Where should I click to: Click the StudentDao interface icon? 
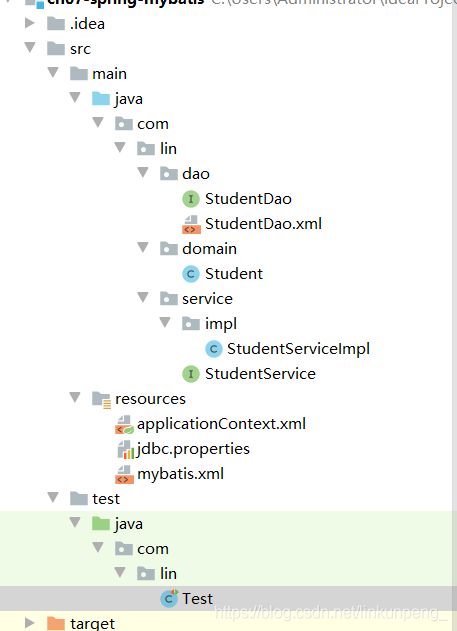[x=191, y=199]
